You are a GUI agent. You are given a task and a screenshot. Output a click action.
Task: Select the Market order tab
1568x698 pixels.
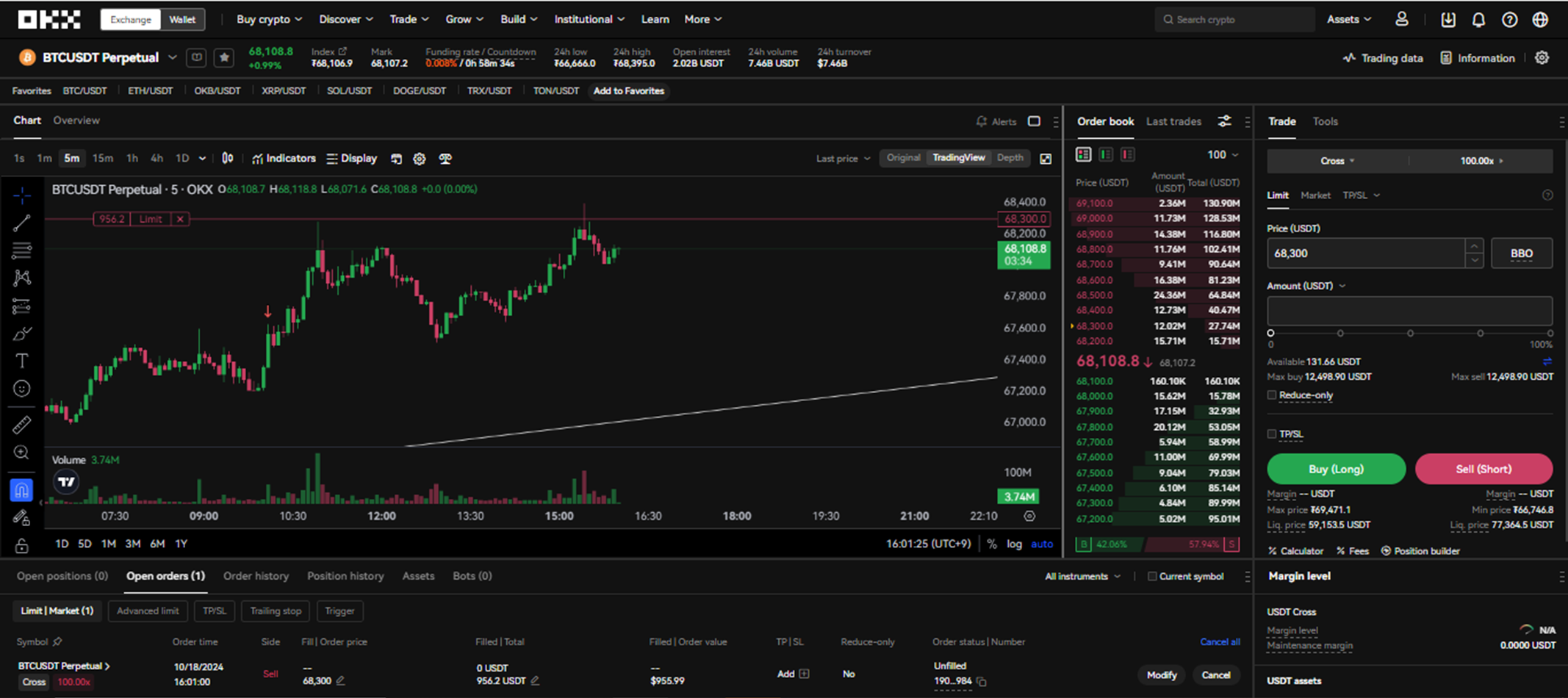pos(1315,195)
